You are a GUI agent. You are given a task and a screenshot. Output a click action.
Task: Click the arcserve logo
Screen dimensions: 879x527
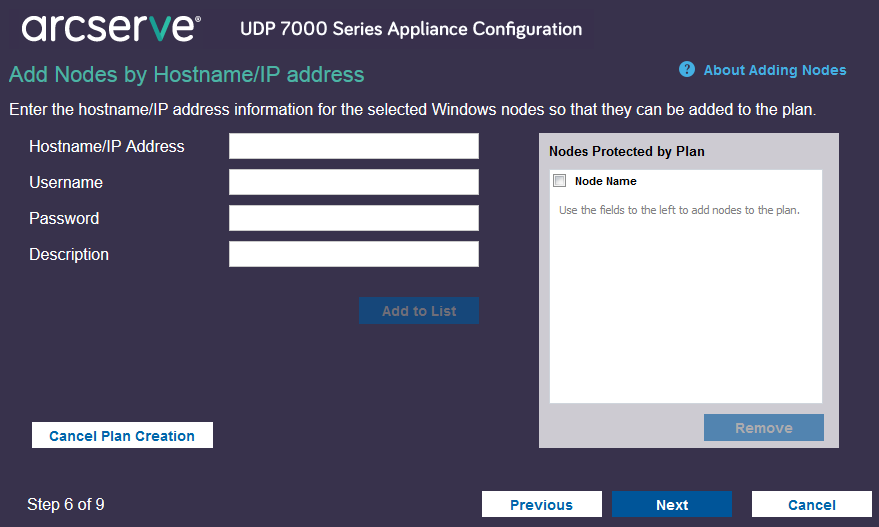(x=109, y=28)
